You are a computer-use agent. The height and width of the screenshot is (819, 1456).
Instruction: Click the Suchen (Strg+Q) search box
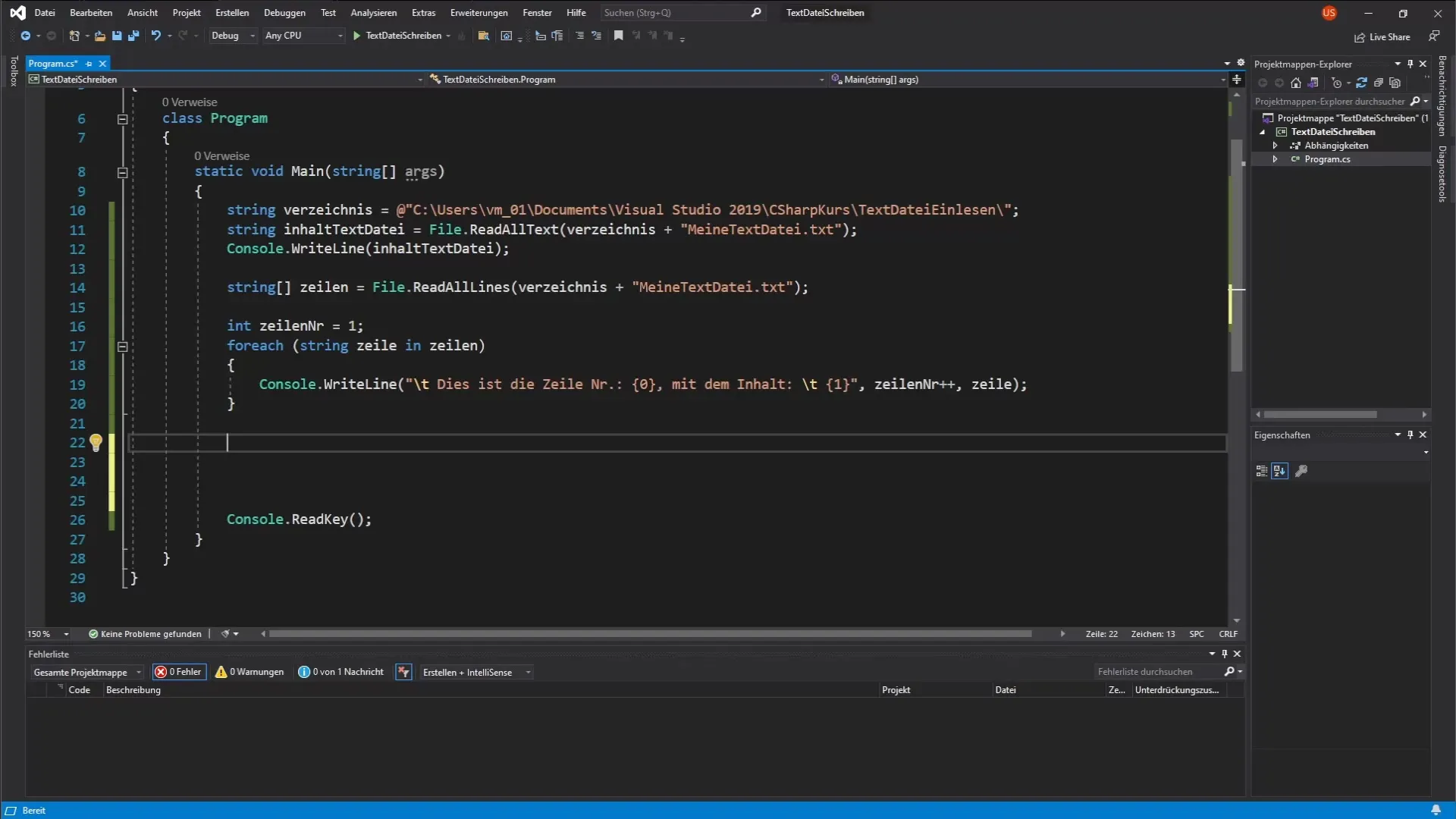tap(682, 13)
